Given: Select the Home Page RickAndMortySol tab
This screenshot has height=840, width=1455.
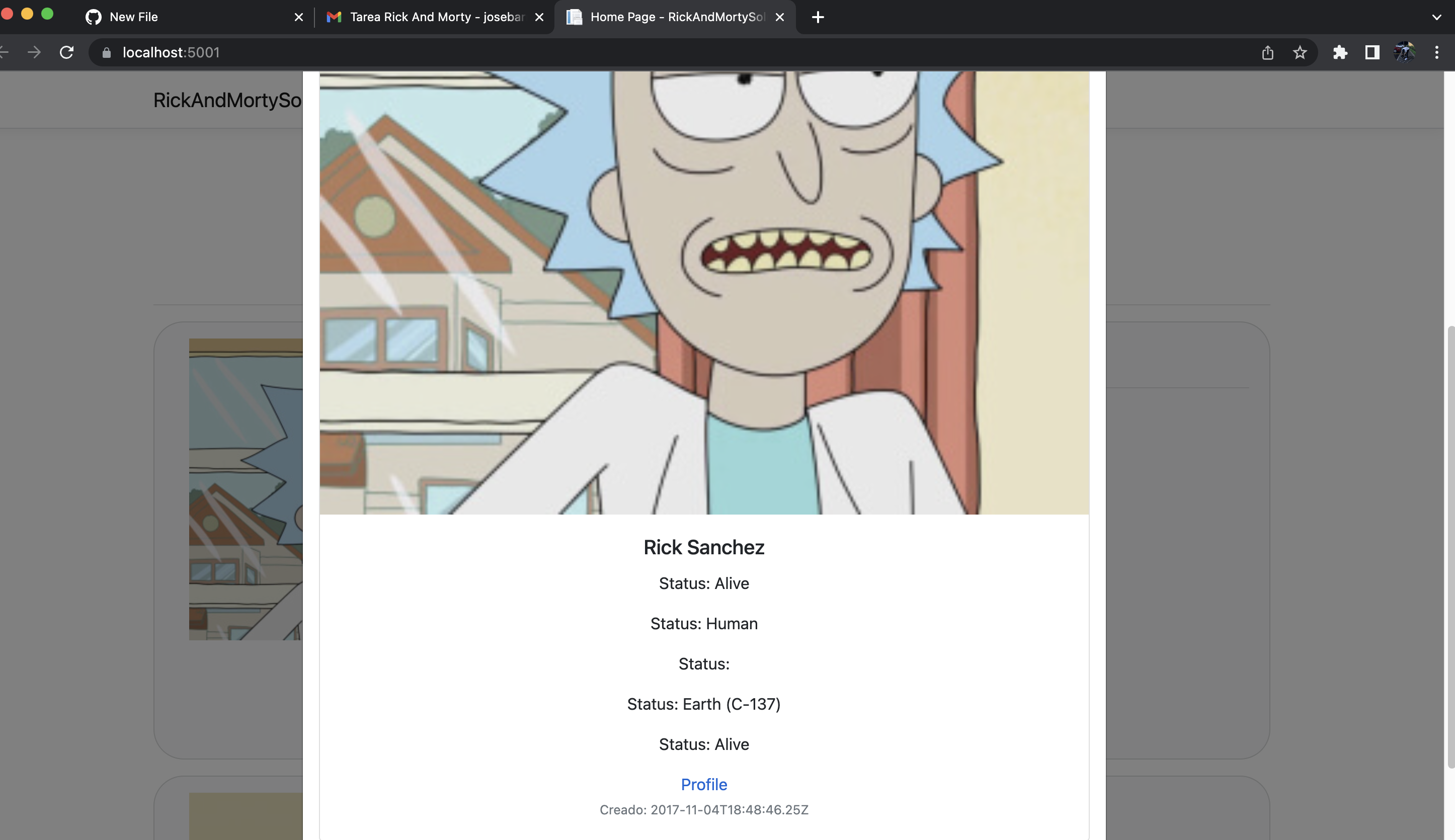Looking at the screenshot, I should coord(675,17).
